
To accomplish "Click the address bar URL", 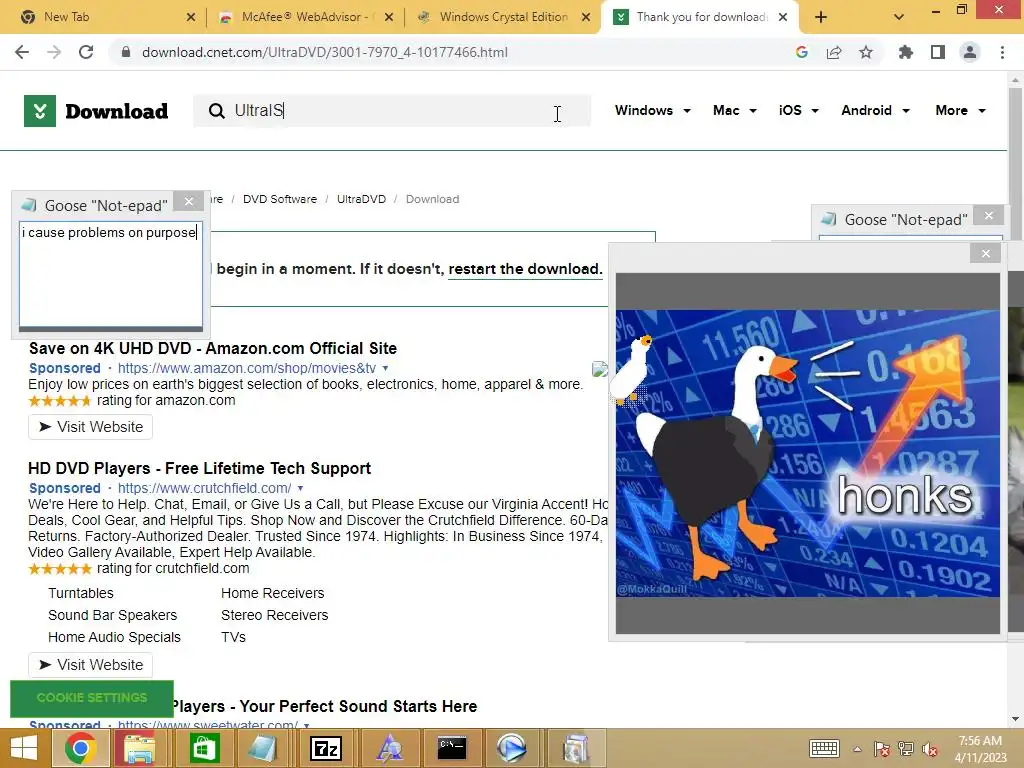I will 325,52.
